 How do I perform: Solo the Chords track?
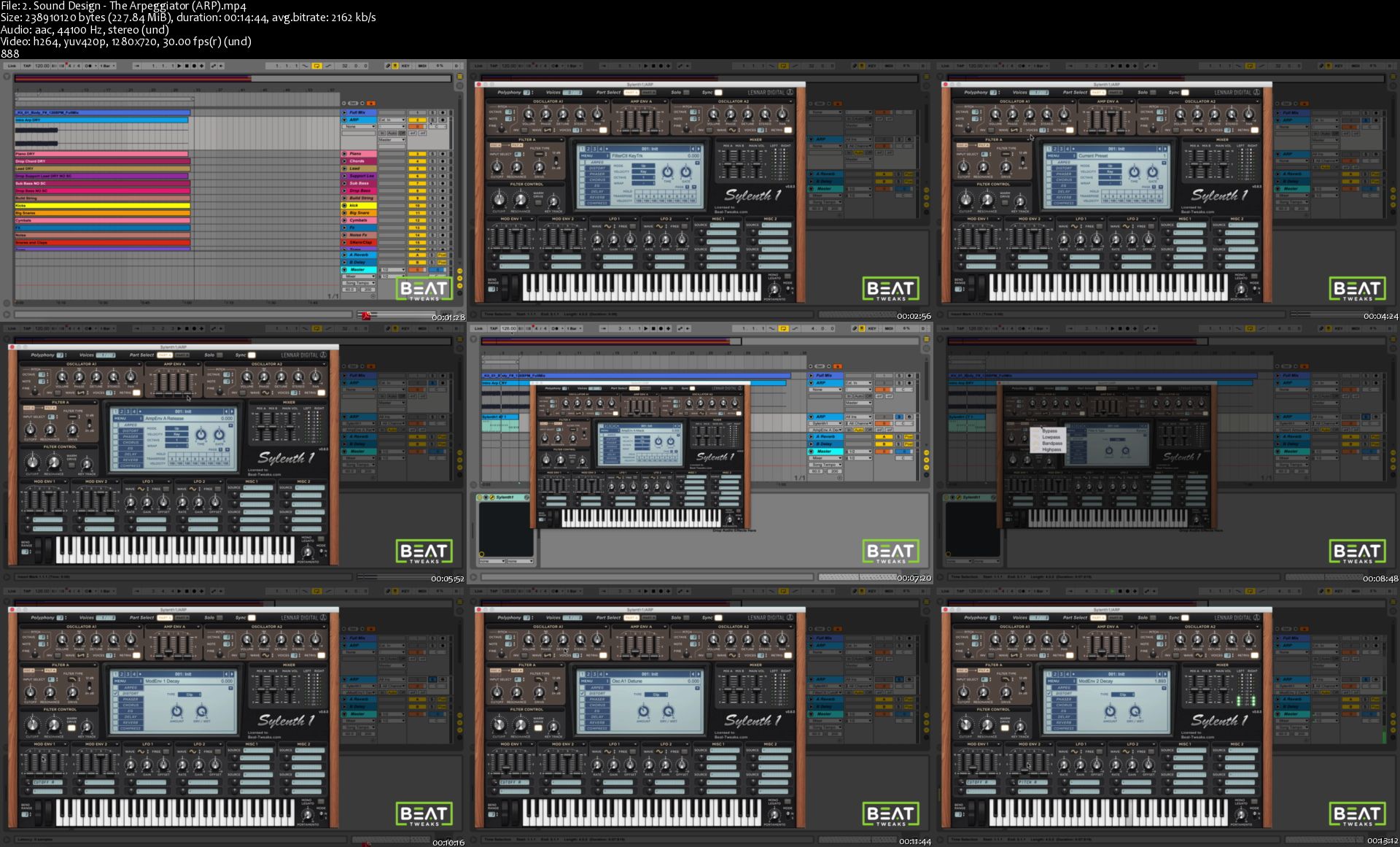(432, 161)
